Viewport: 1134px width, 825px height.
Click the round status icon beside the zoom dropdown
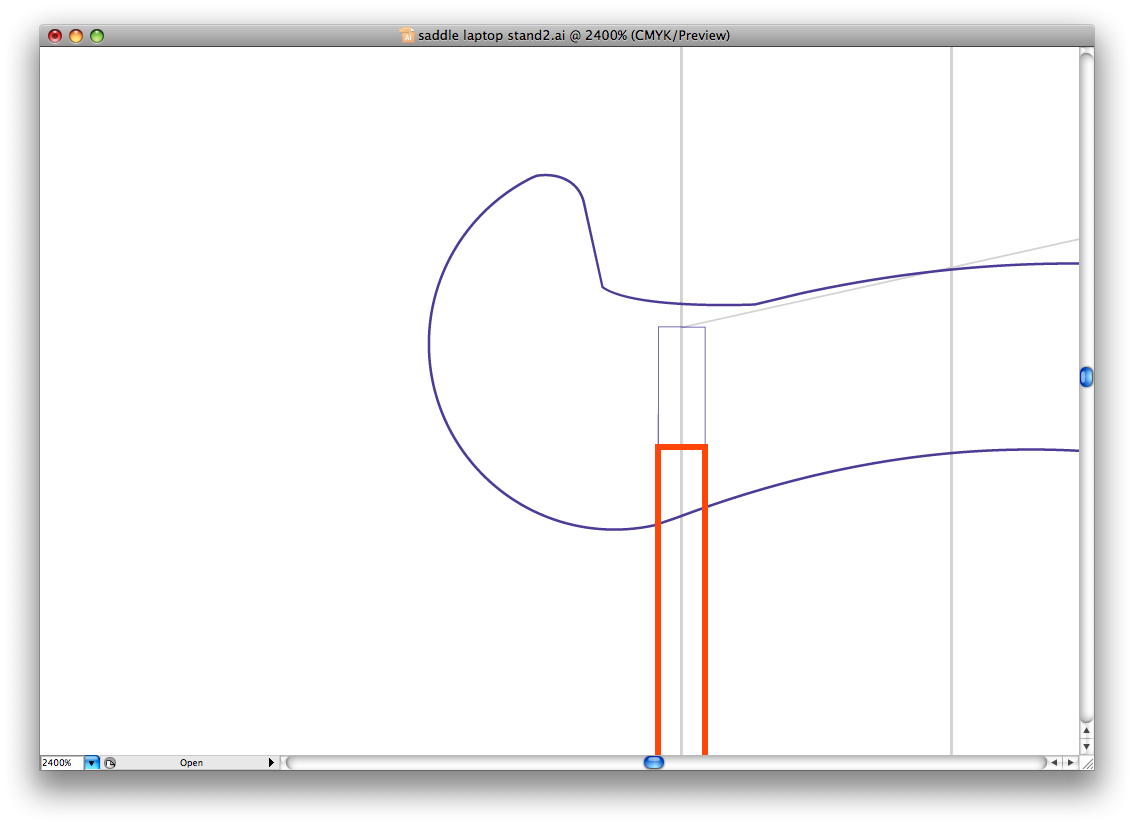[110, 763]
